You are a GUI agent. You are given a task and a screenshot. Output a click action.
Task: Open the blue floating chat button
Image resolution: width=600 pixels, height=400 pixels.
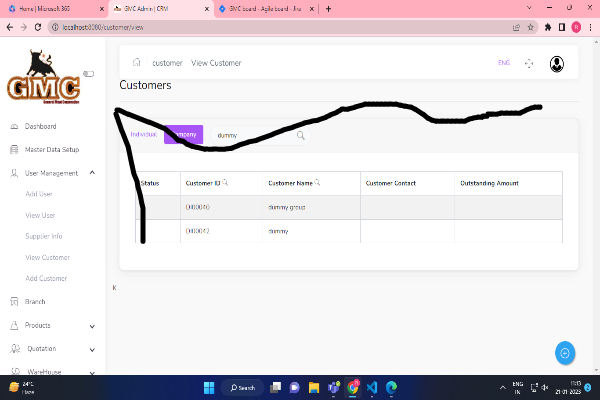[x=565, y=352]
